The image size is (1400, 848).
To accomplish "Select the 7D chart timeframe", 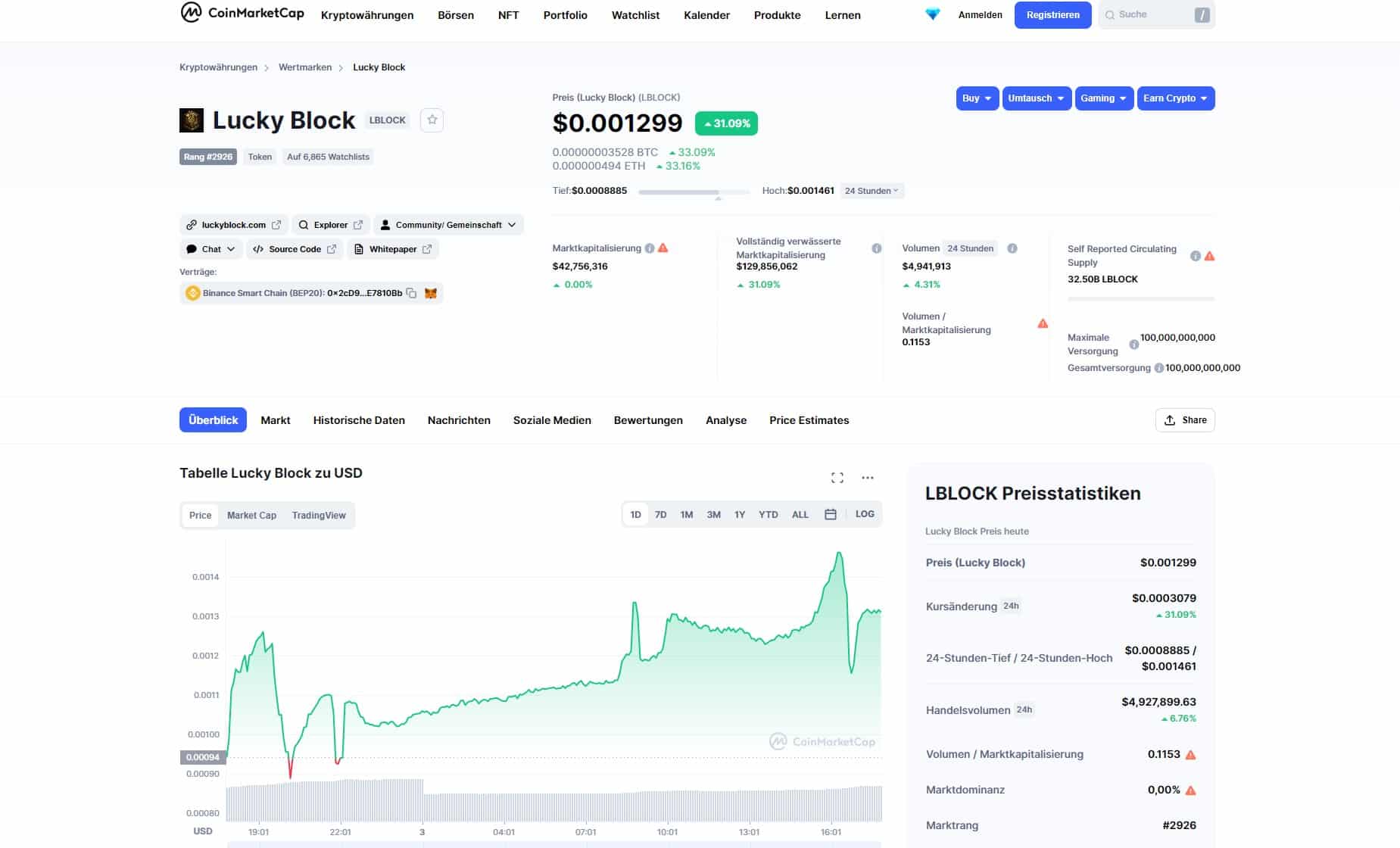I will pos(660,515).
